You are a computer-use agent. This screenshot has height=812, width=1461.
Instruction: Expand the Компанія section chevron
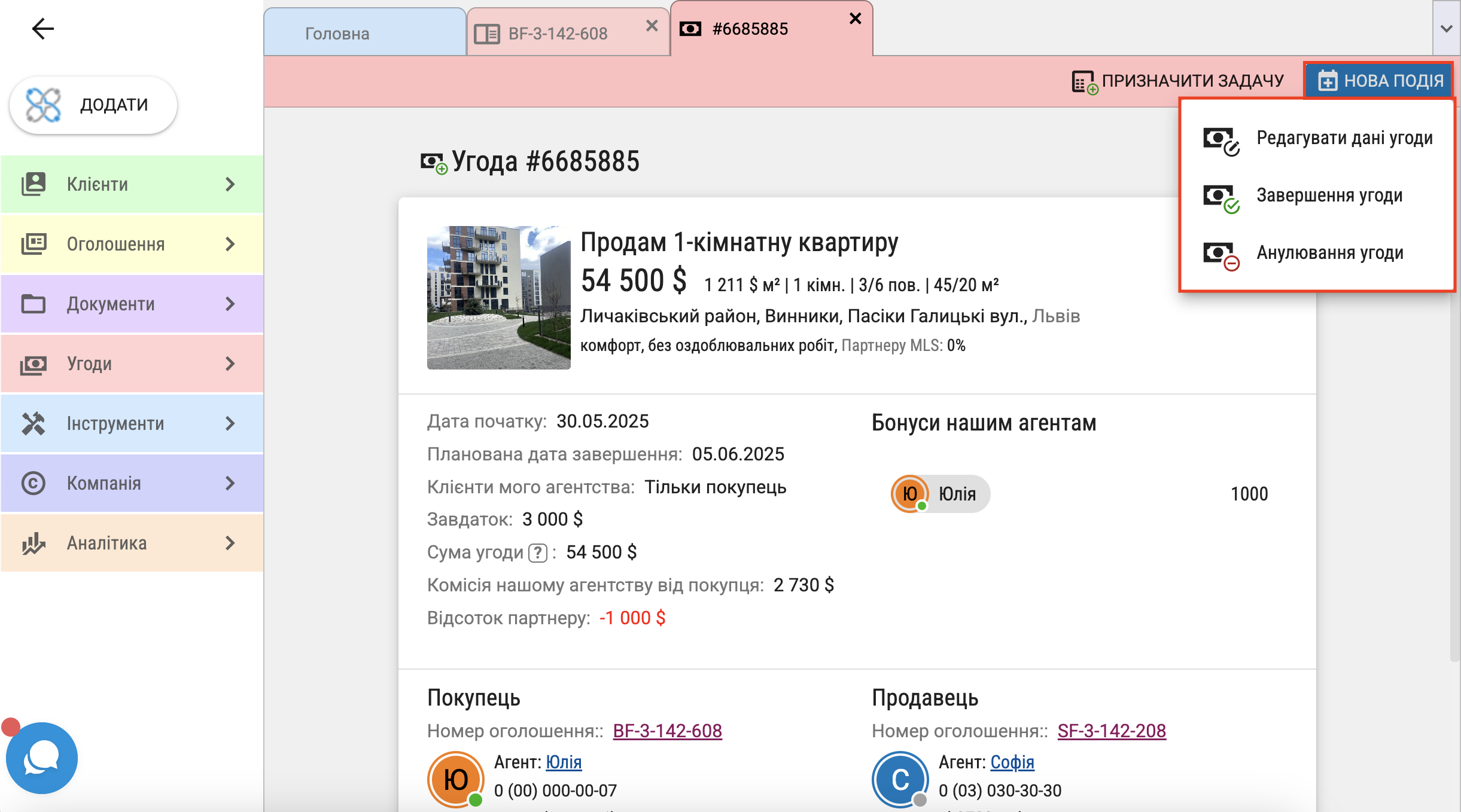tap(230, 483)
